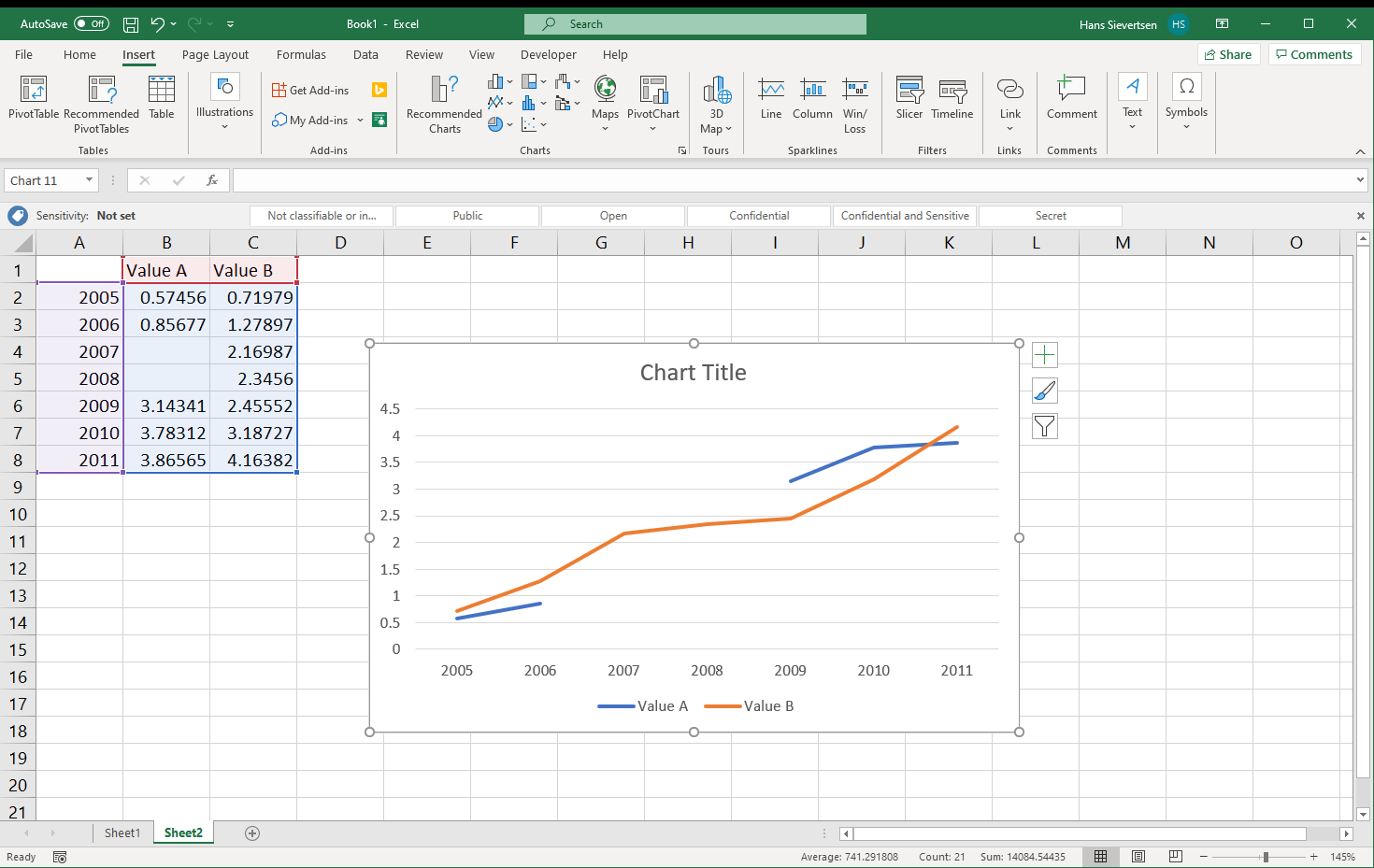The width and height of the screenshot is (1374, 868).
Task: Insert a Win/Loss sparkline
Action: (x=855, y=105)
